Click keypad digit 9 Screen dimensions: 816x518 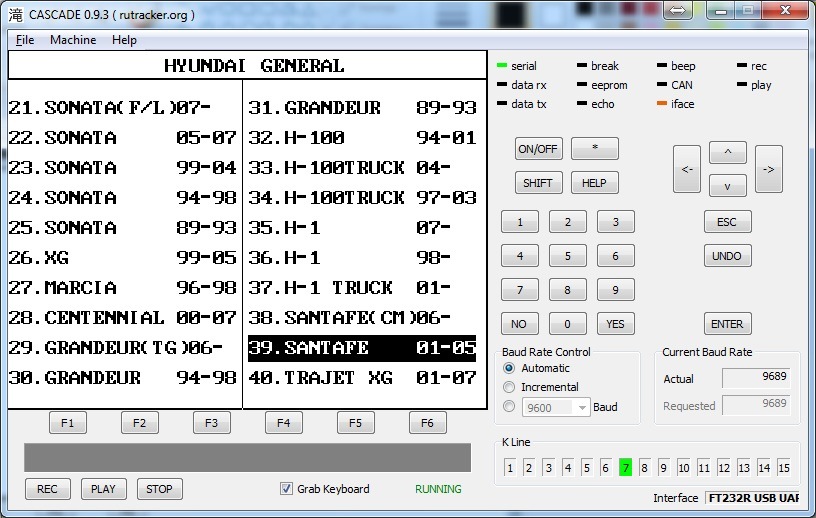tap(615, 290)
